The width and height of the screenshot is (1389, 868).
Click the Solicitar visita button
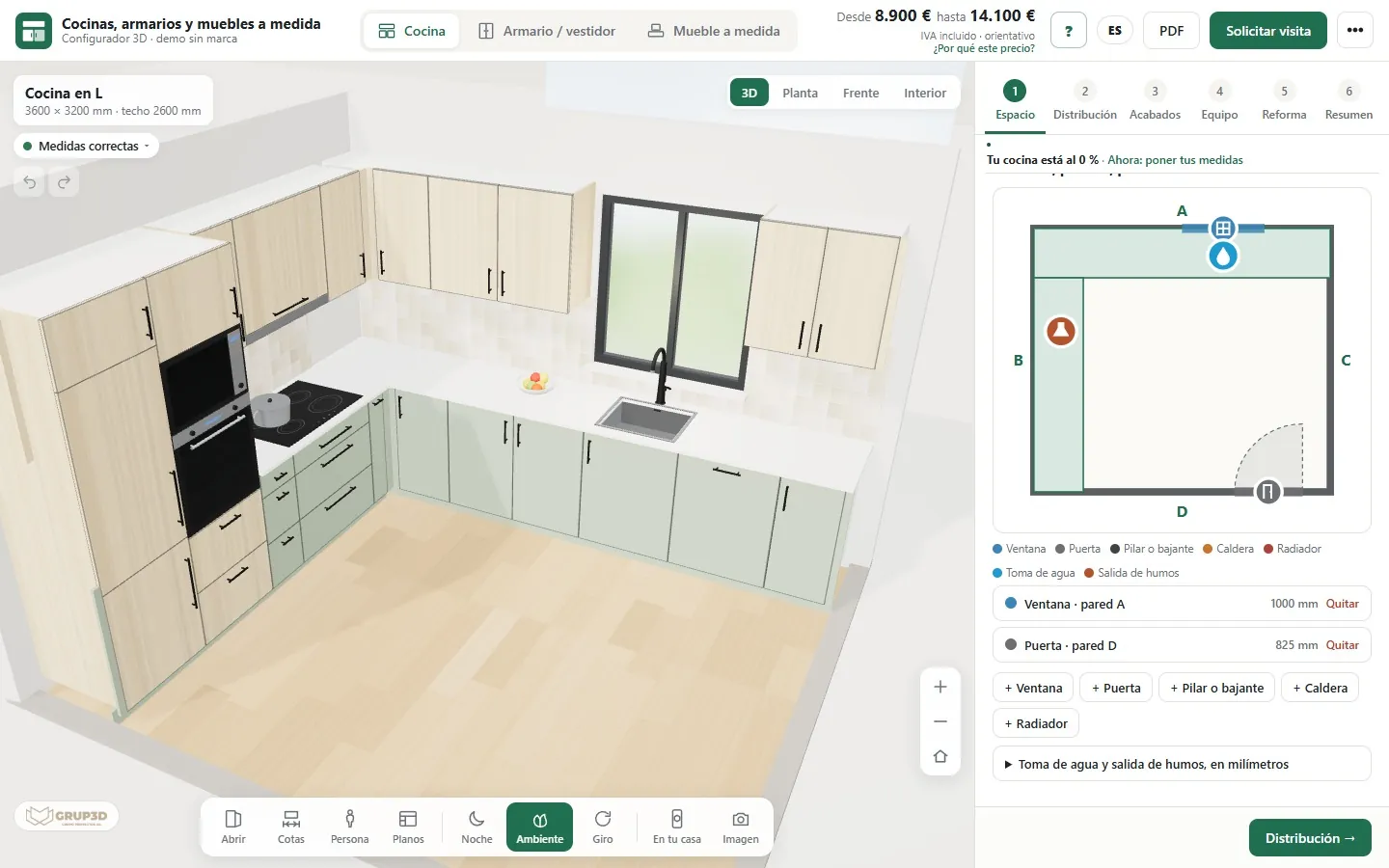tap(1268, 31)
